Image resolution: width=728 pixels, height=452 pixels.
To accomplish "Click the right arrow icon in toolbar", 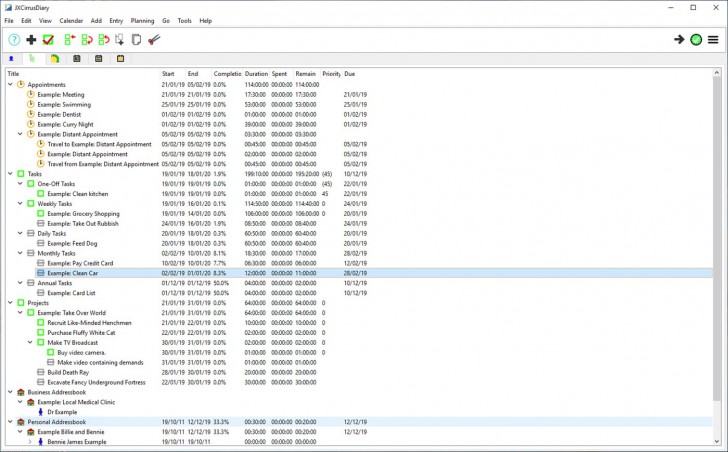I will point(679,40).
